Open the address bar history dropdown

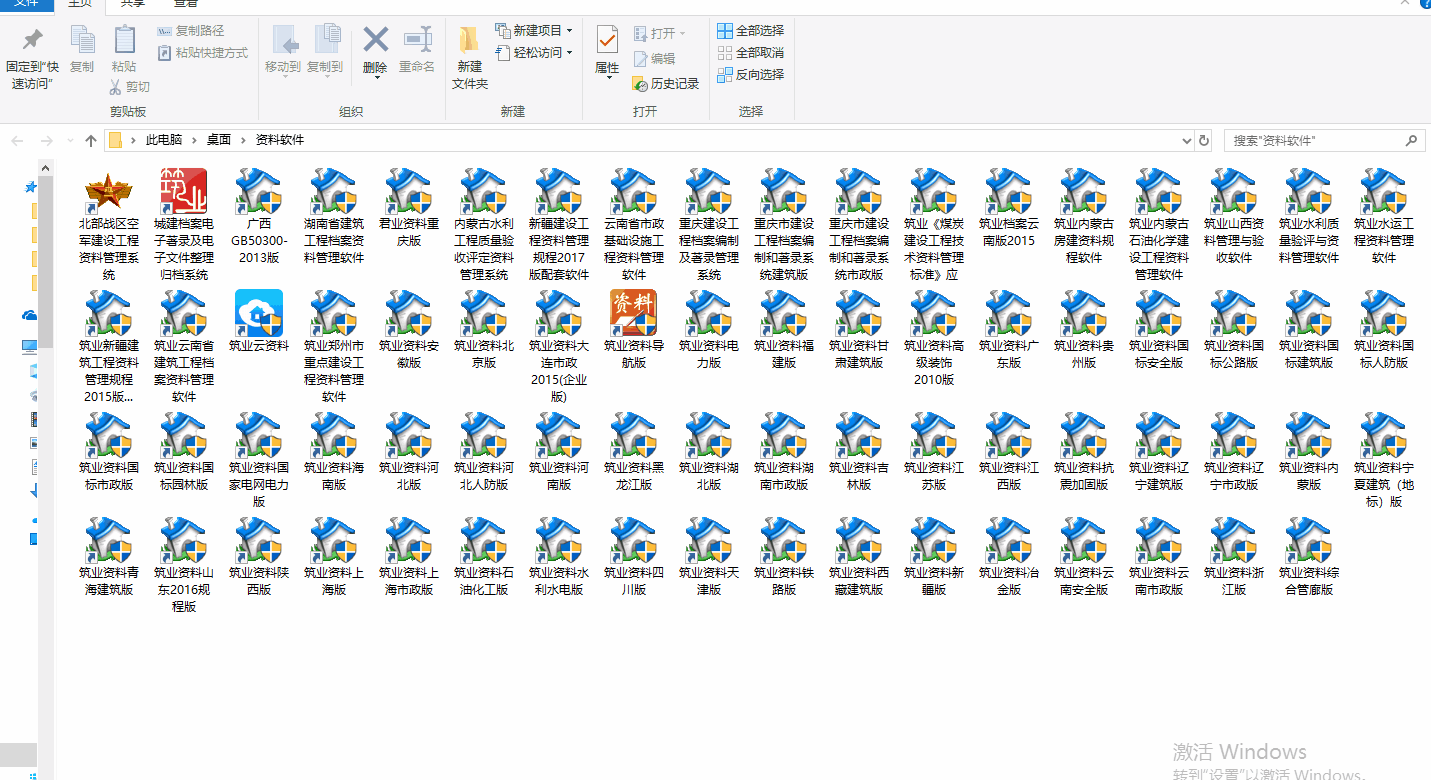coord(1186,141)
